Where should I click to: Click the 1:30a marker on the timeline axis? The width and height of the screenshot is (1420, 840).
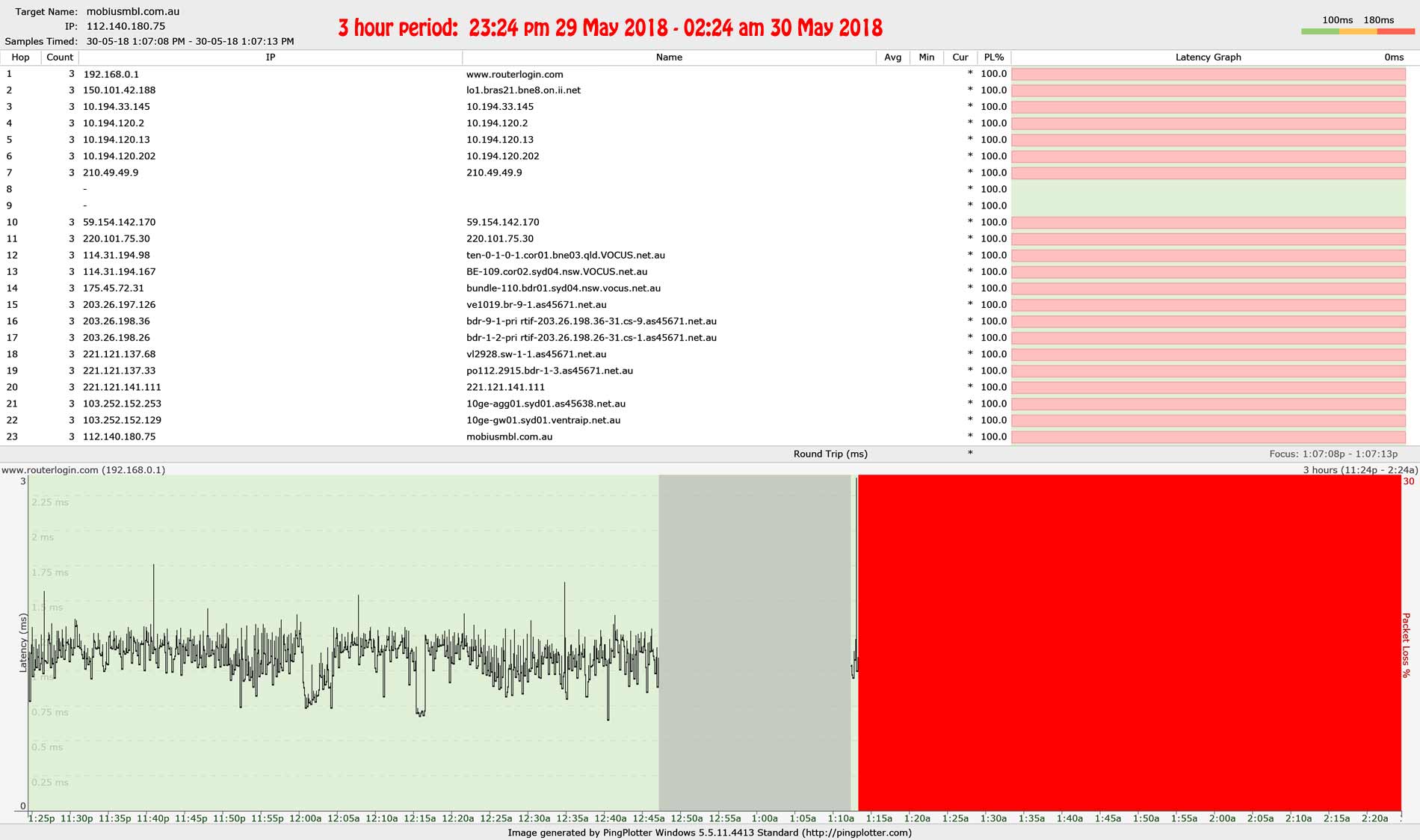coord(993,818)
